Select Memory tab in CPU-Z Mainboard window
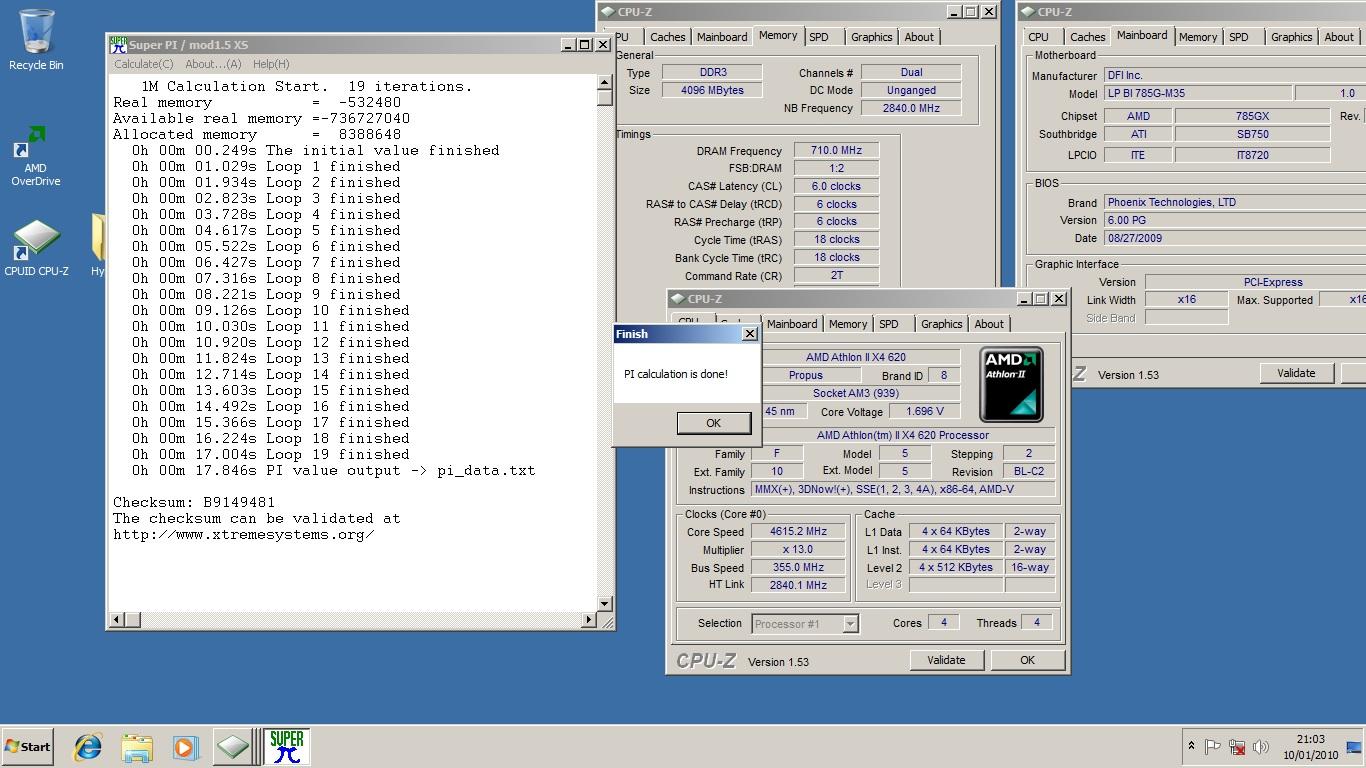This screenshot has height=768, width=1366. coord(1197,37)
